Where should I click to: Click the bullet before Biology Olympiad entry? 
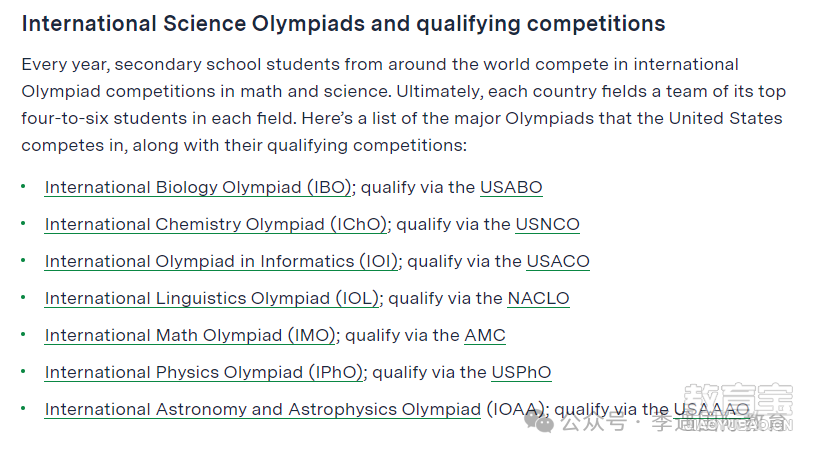pos(23,186)
